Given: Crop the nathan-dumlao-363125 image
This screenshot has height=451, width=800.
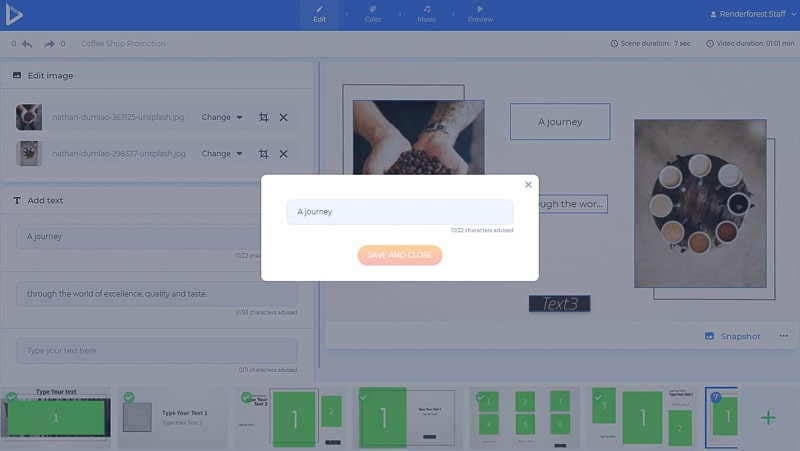Looking at the screenshot, I should click(x=263, y=117).
